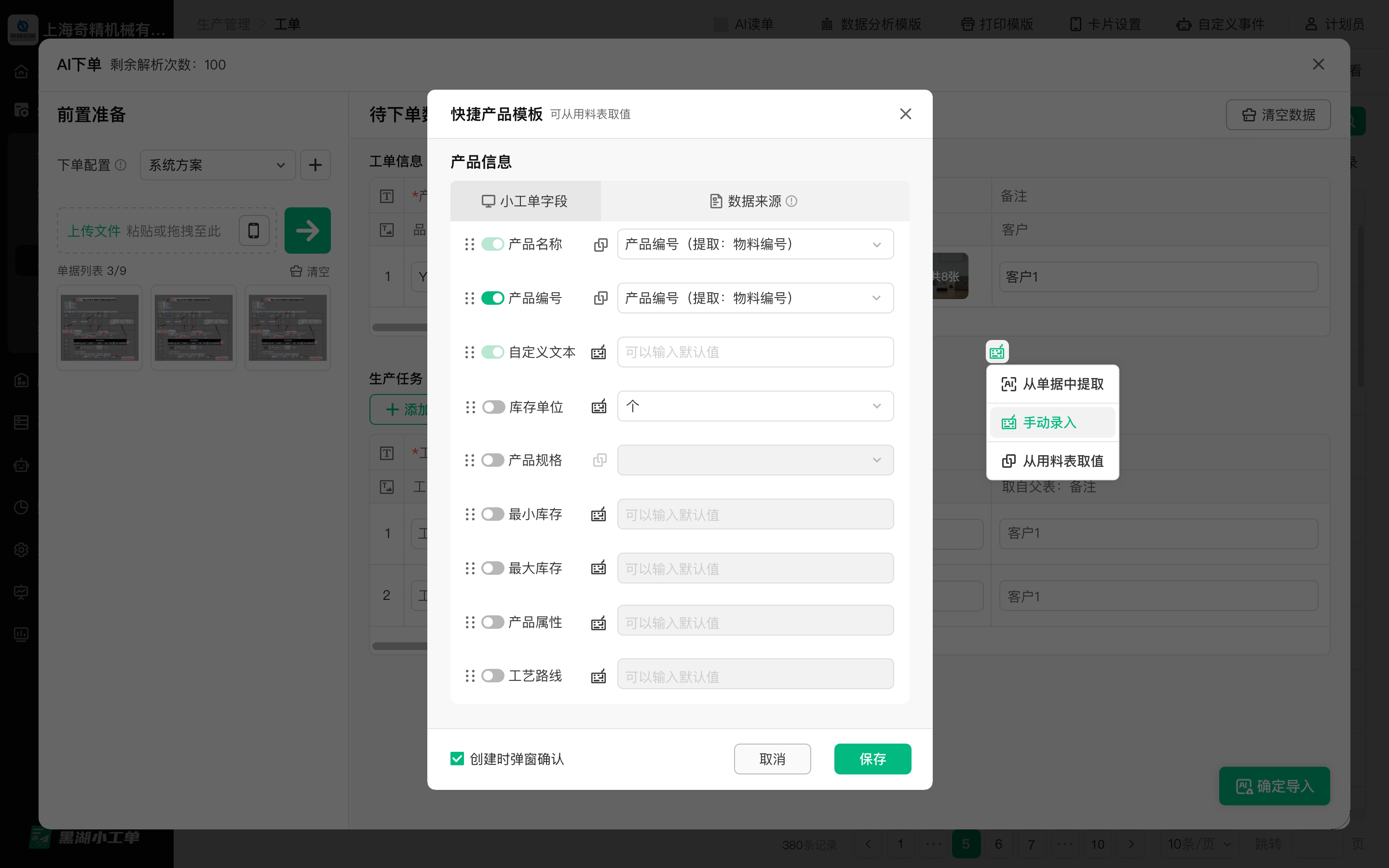Click the keyboard input icon beside 自定义文本
1389x868 pixels.
598,352
